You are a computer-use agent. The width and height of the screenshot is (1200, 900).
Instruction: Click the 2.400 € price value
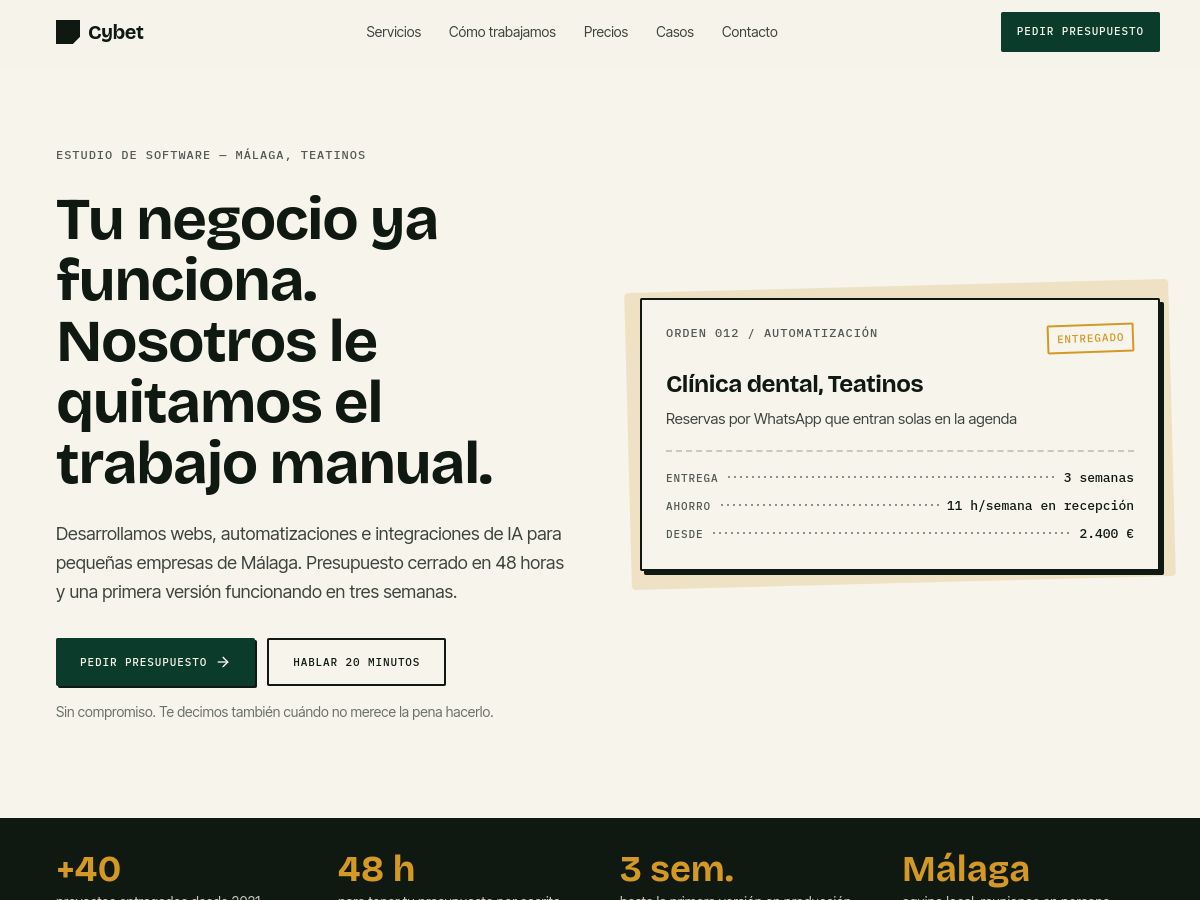click(x=1106, y=534)
